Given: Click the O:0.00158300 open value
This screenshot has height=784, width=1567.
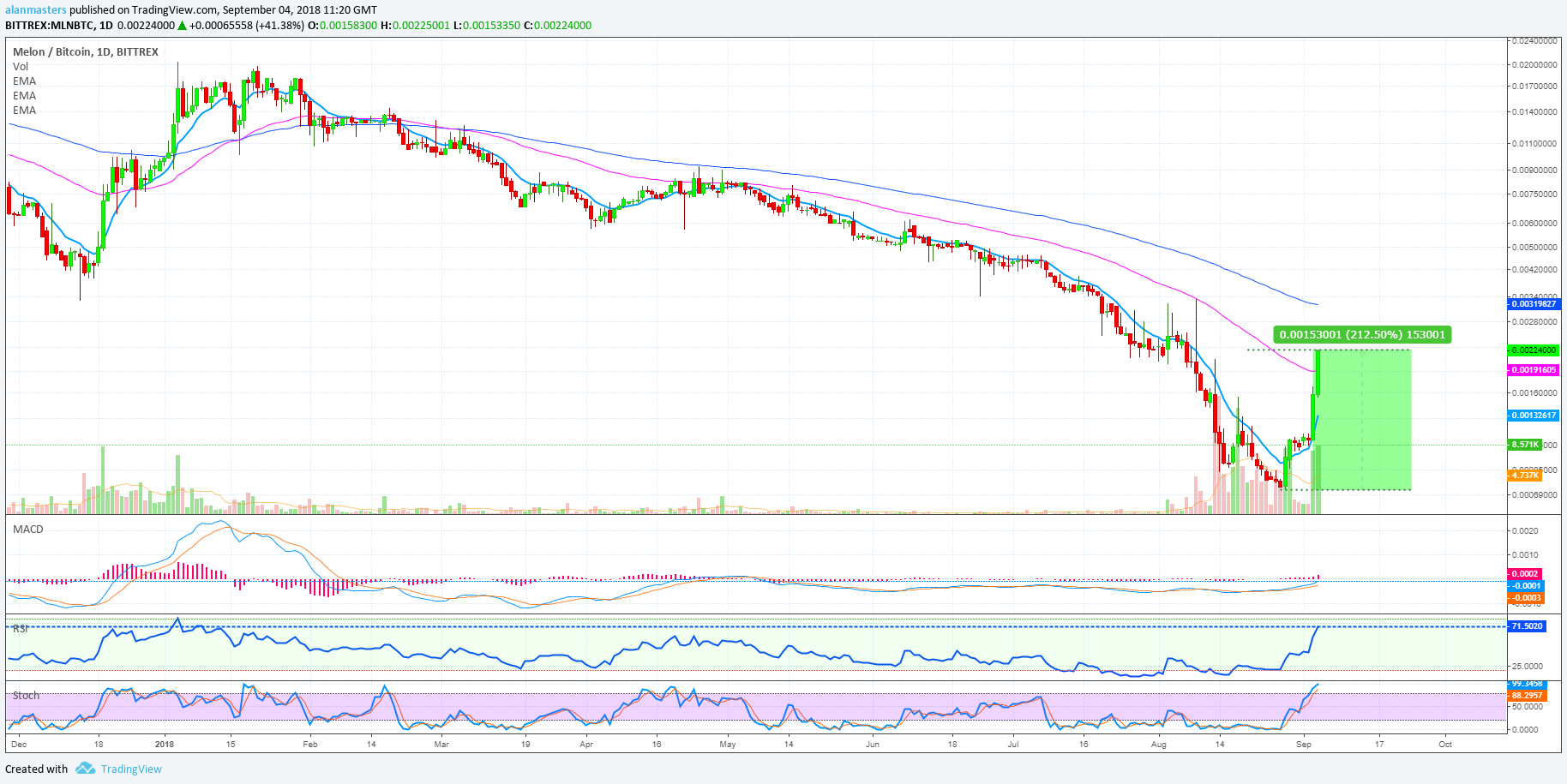Looking at the screenshot, I should pyautogui.click(x=343, y=26).
